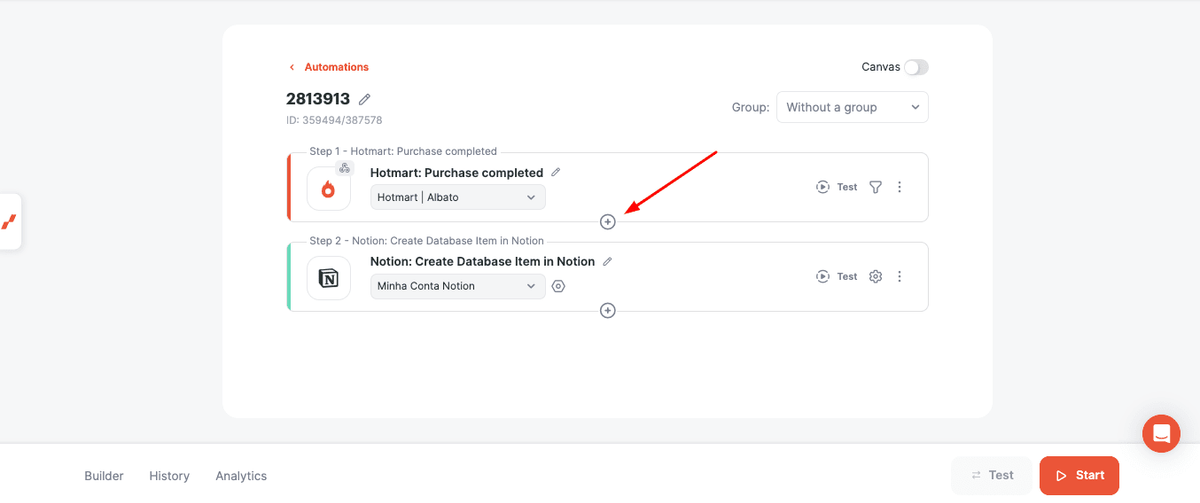Image resolution: width=1200 pixels, height=503 pixels.
Task: Click the webhook badge on Hotmart icon
Action: 344,168
